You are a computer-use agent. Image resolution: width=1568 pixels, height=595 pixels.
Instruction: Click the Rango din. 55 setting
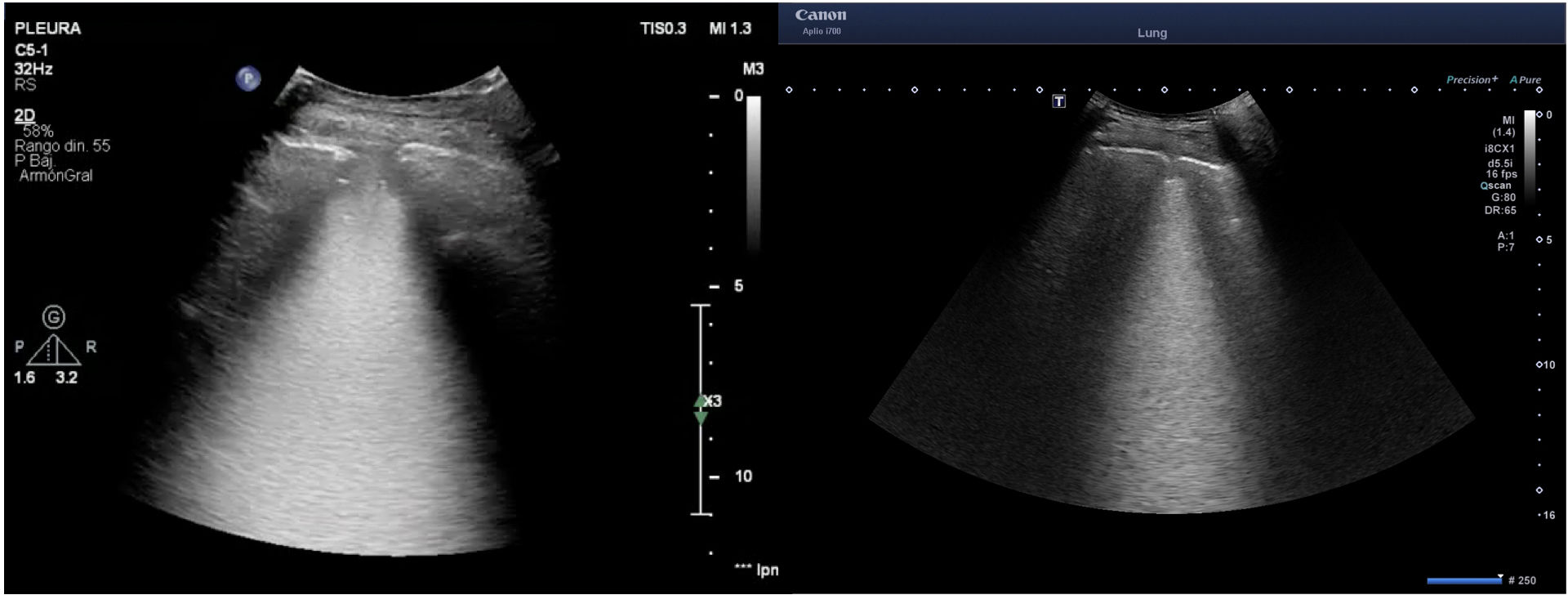pos(62,146)
